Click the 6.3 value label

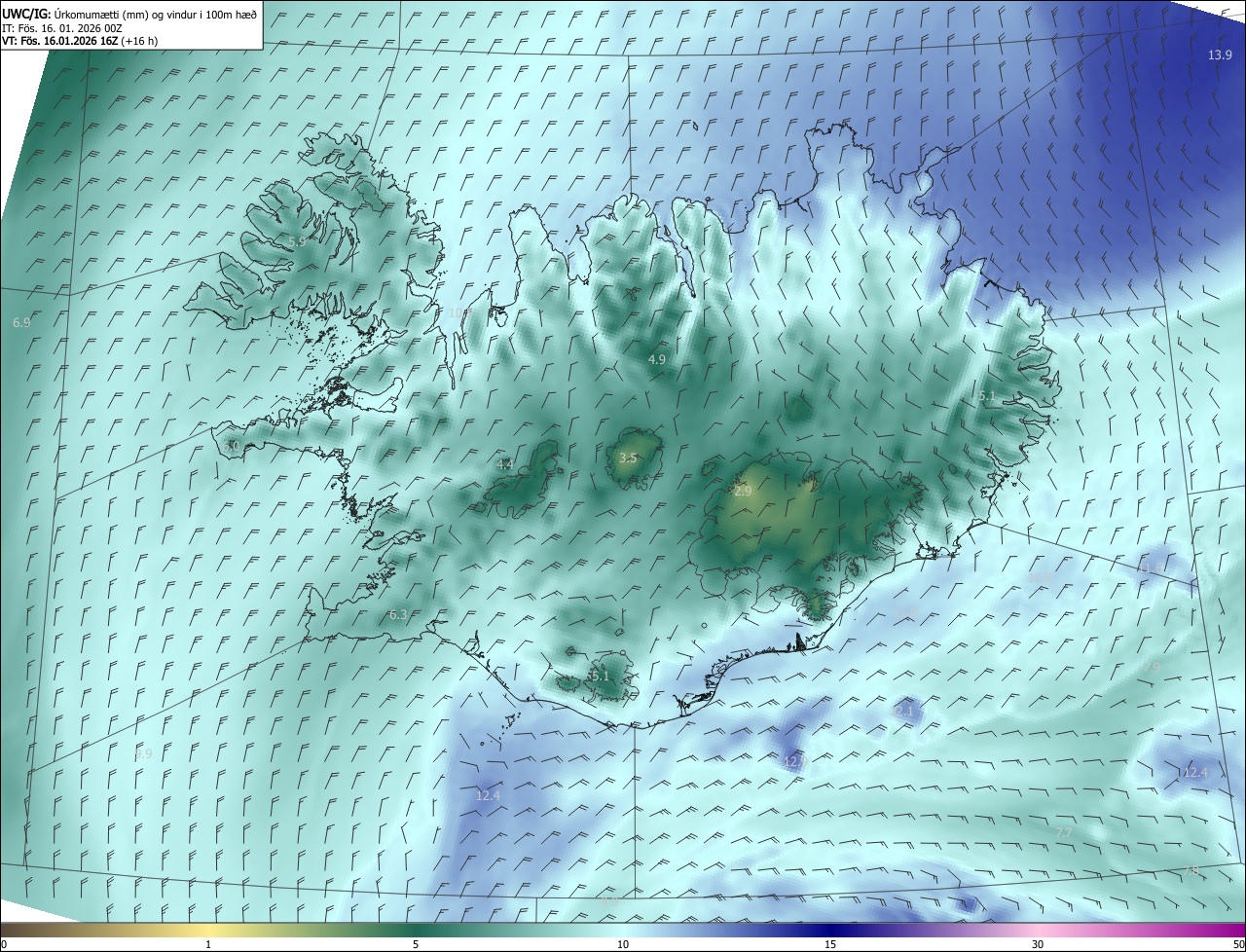point(398,615)
